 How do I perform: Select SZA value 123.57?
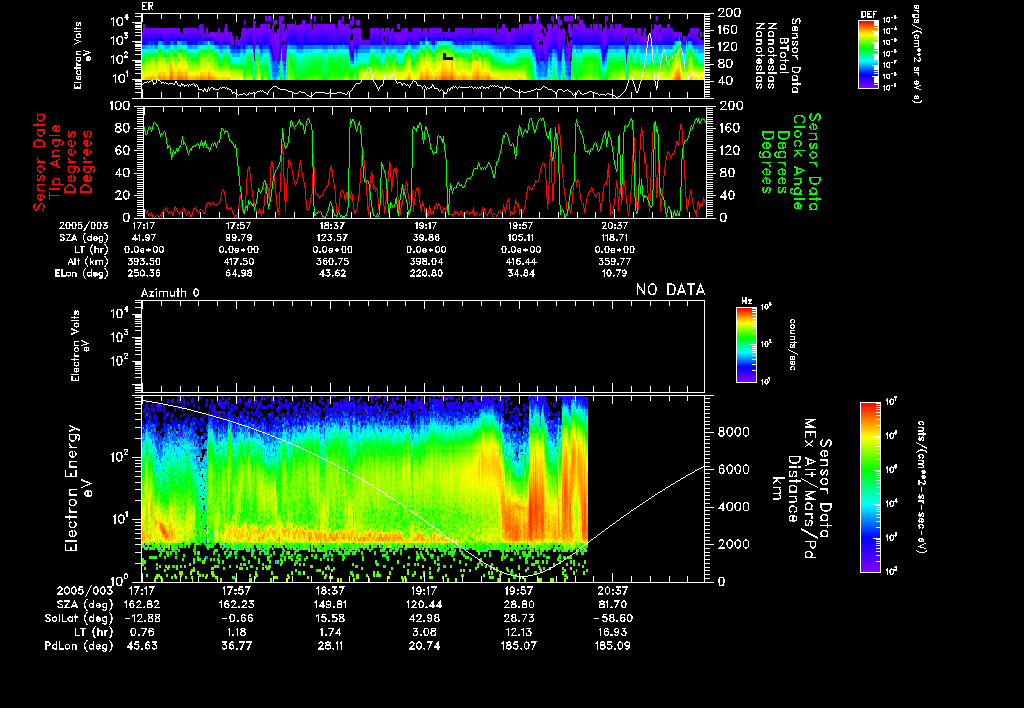332,238
